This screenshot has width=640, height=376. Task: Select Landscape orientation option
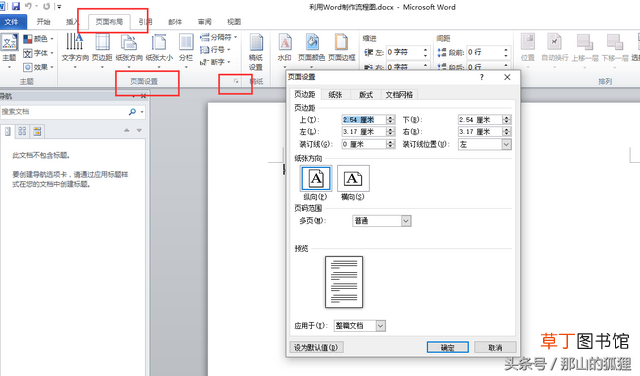[353, 178]
